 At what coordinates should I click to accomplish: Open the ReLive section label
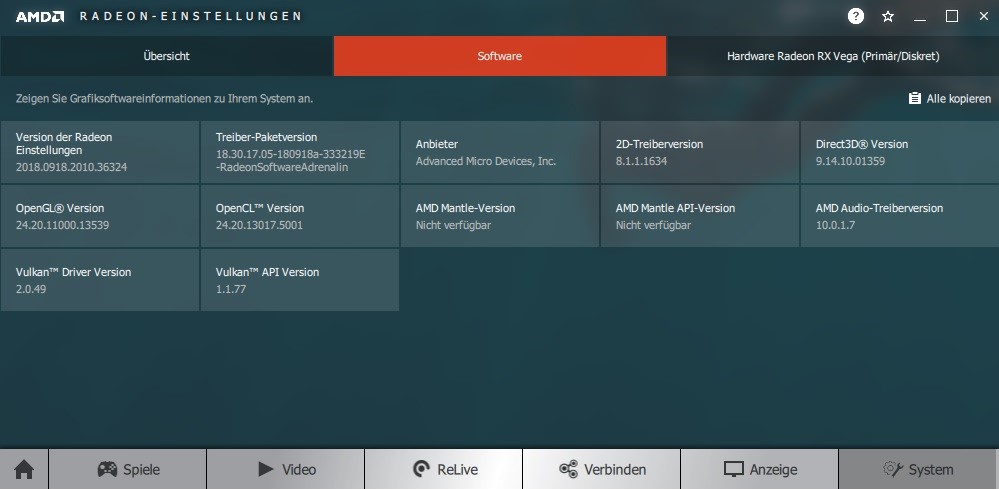coord(457,470)
